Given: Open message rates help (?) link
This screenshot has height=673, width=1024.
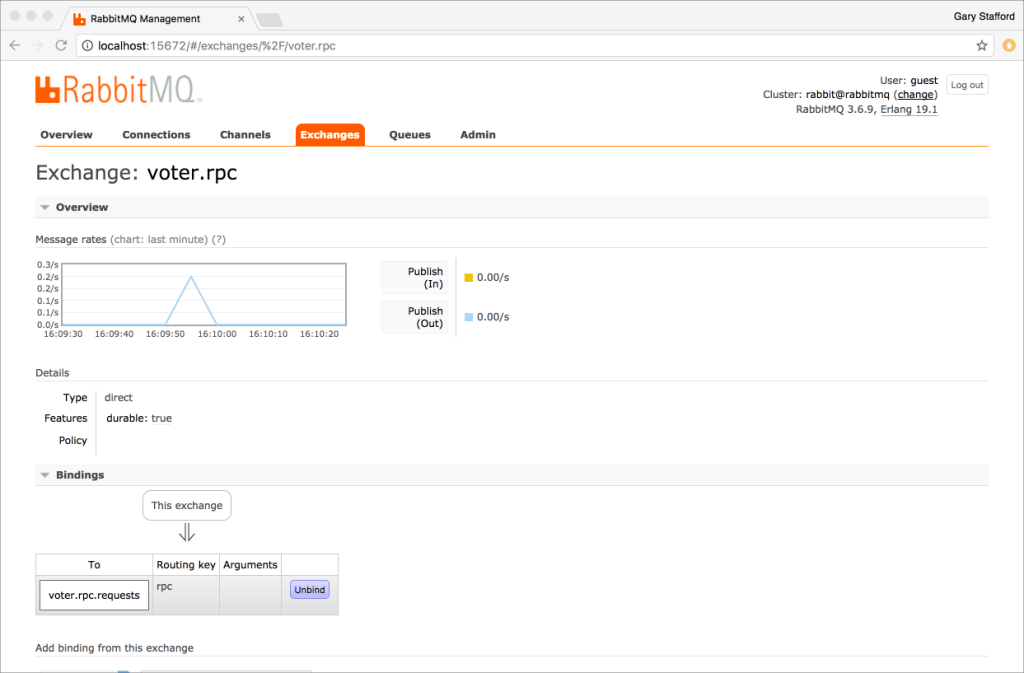Looking at the screenshot, I should click(219, 240).
